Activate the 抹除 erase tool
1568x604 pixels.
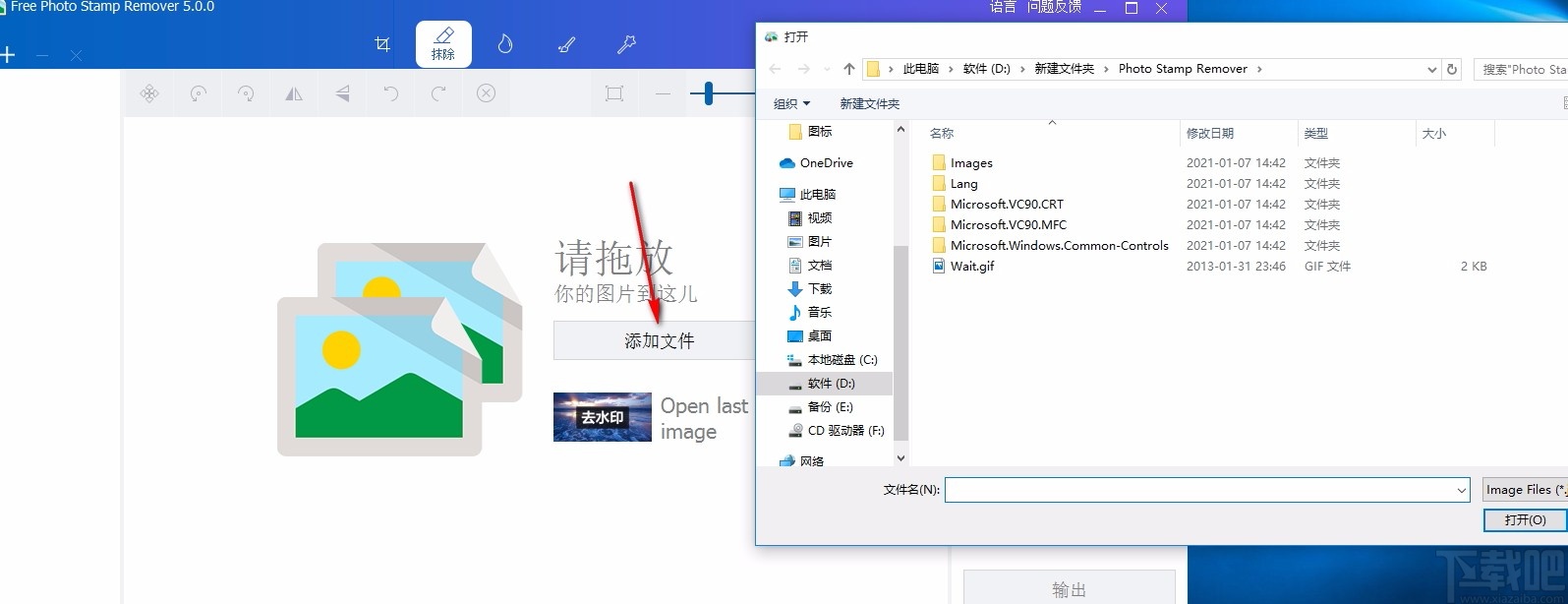(443, 44)
